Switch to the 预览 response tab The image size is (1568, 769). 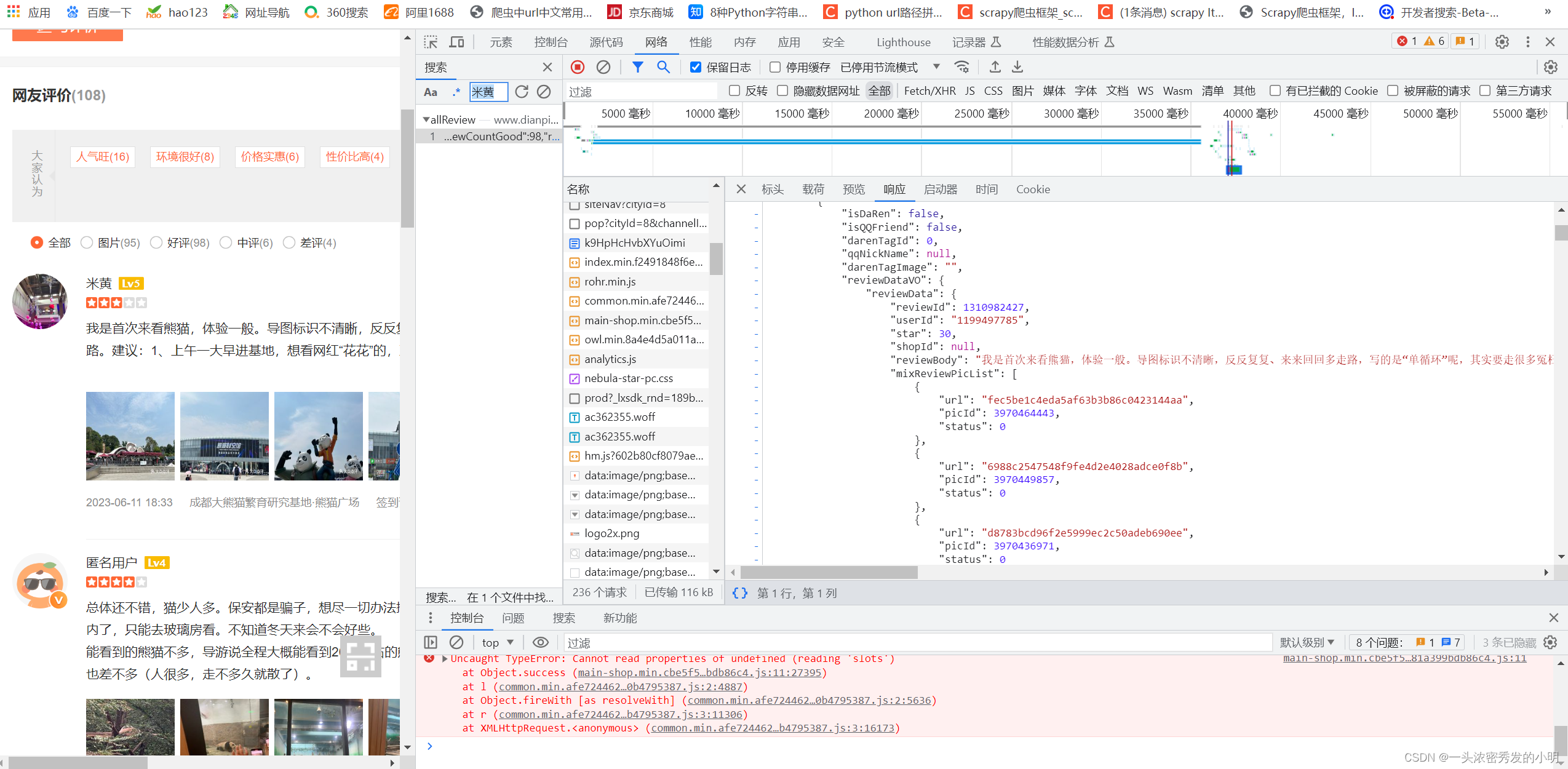[854, 189]
